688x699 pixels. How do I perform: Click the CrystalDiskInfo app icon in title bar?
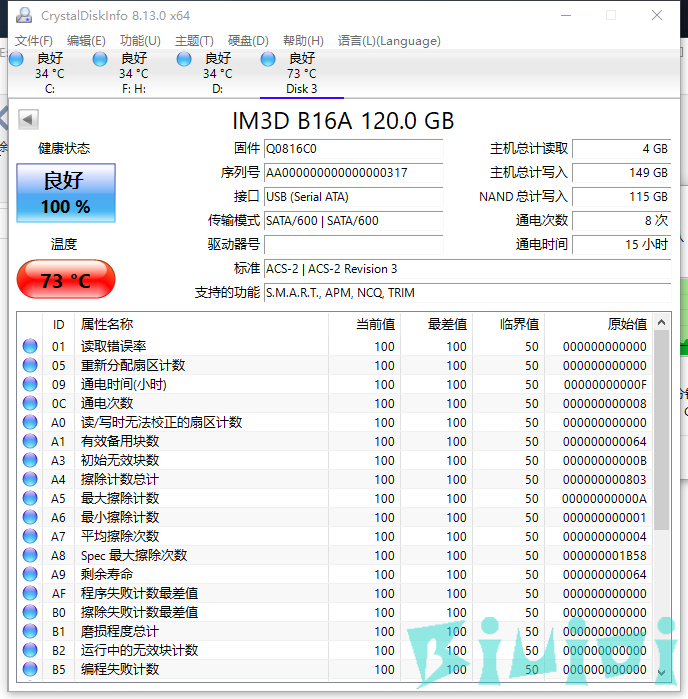pyautogui.click(x=24, y=15)
